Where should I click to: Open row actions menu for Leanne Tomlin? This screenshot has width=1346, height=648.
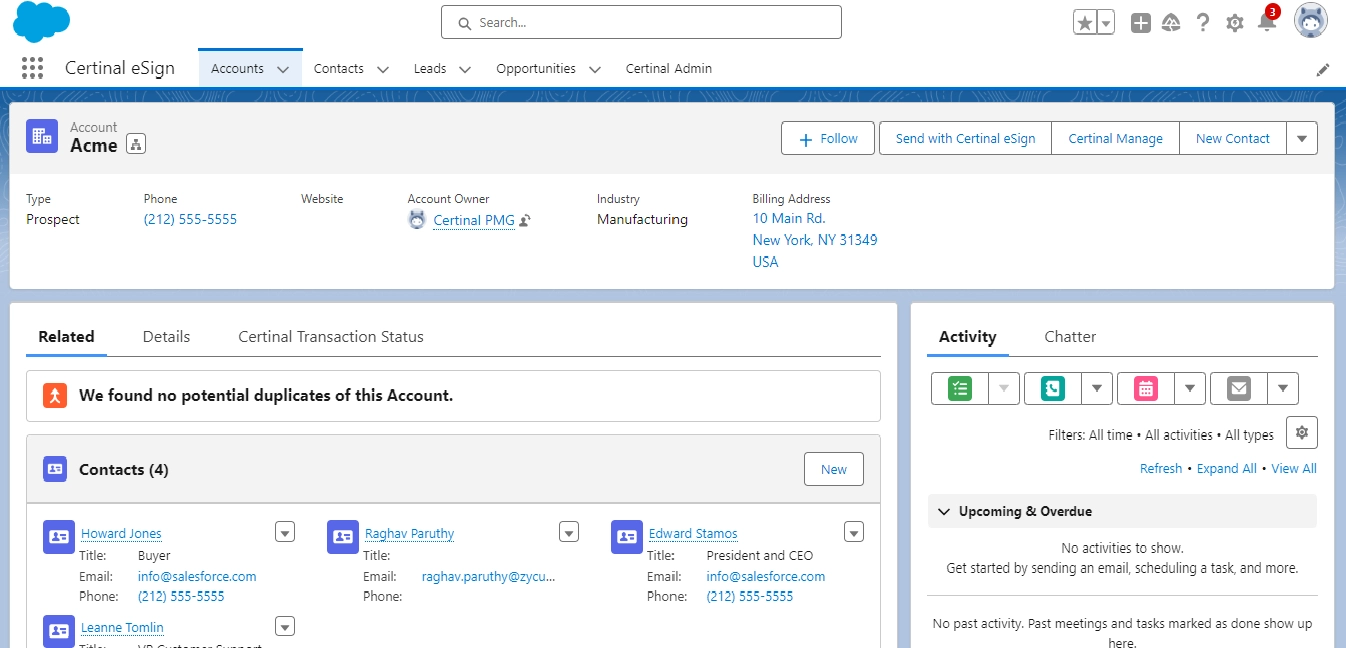(285, 626)
